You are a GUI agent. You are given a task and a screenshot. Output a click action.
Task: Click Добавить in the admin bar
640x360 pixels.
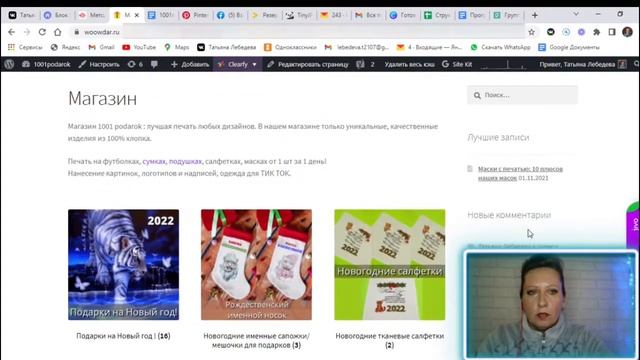pos(190,64)
